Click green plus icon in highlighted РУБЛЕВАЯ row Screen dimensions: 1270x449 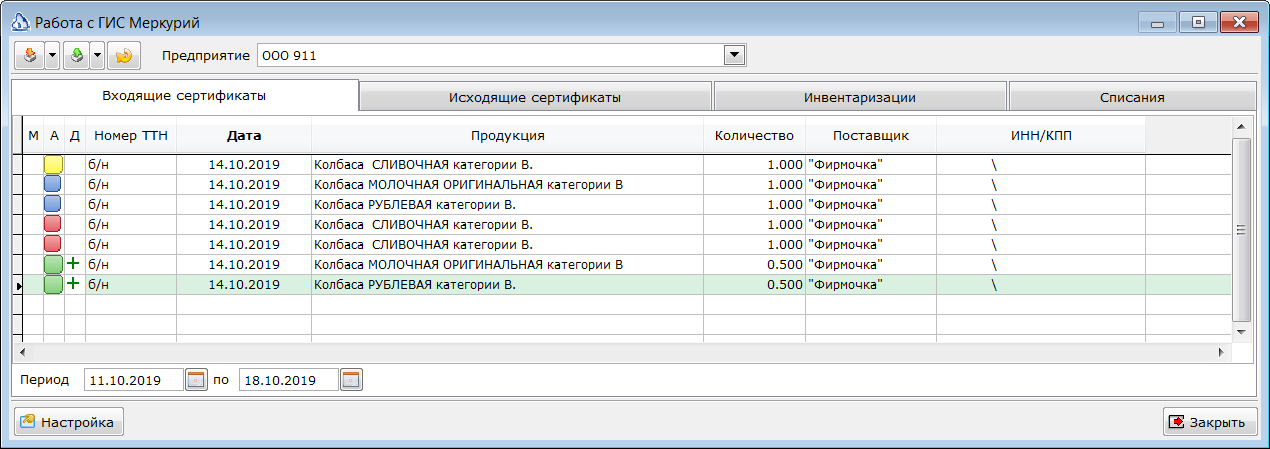coord(73,284)
